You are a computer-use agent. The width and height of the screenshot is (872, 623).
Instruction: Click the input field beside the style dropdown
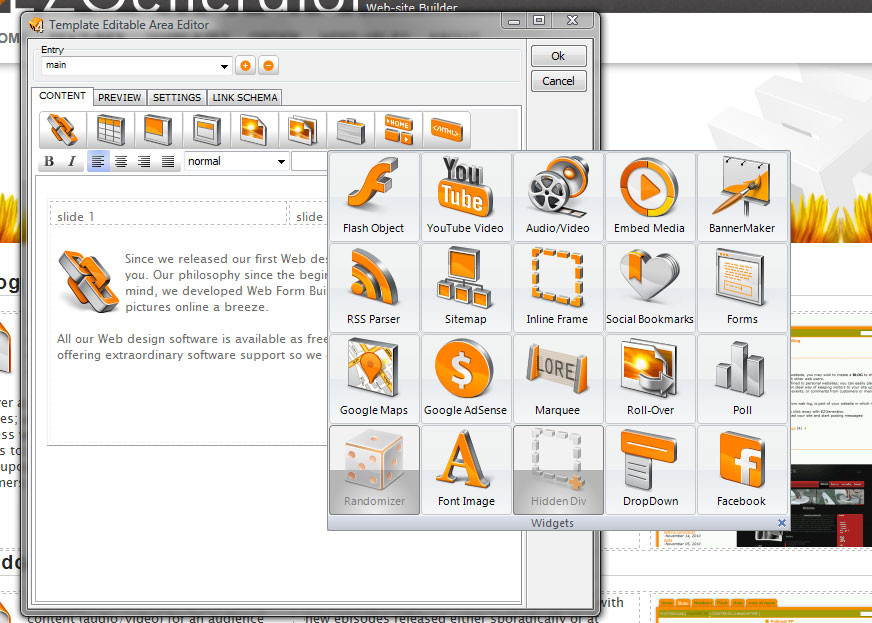click(310, 161)
